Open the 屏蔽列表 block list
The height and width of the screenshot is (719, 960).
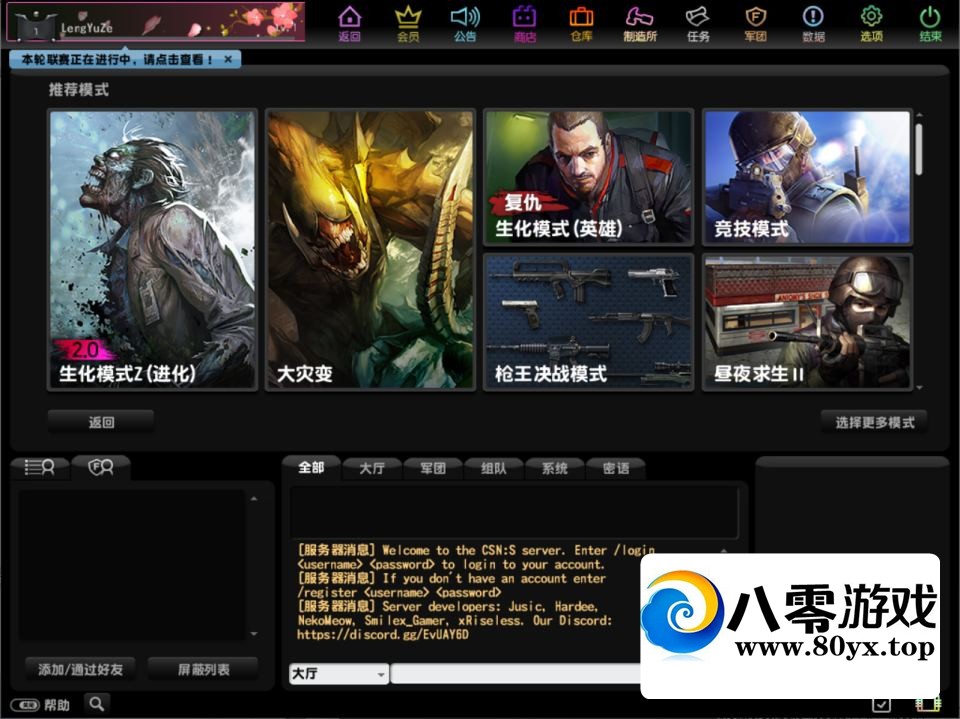(x=203, y=669)
